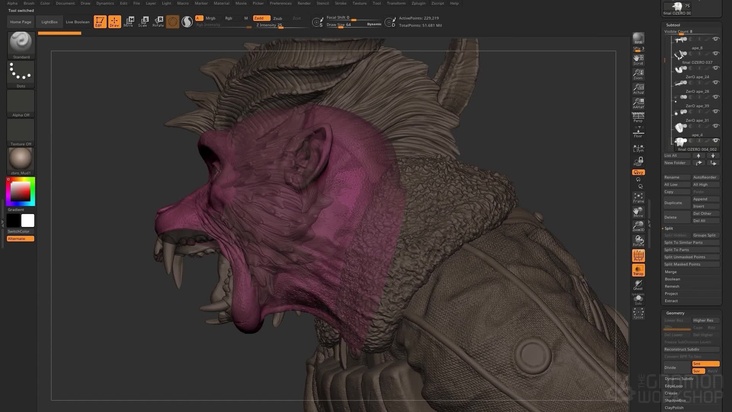Screen dimensions: 732x412
Task: Click the Actual size icon
Action: [x=638, y=88]
